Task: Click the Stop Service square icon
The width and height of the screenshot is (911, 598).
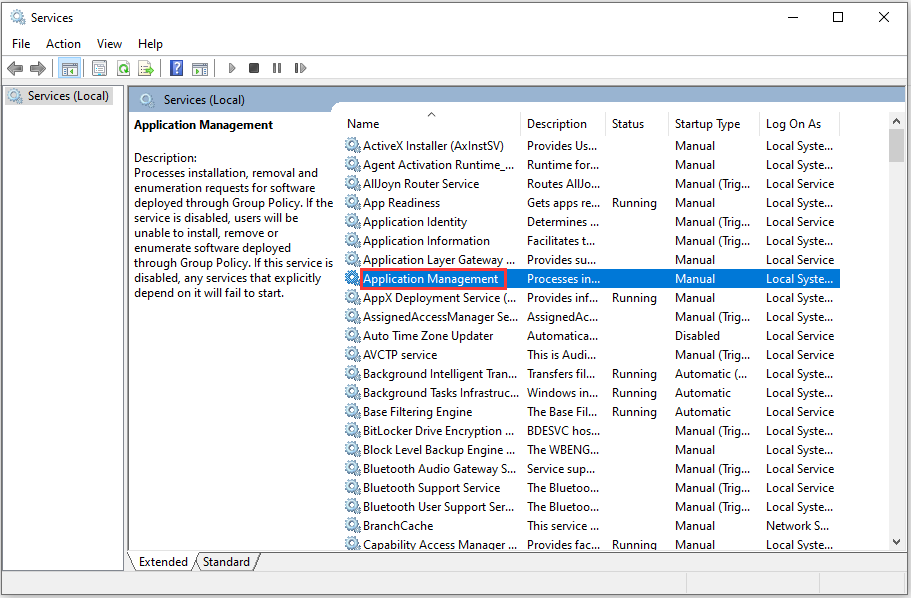Action: (x=254, y=68)
